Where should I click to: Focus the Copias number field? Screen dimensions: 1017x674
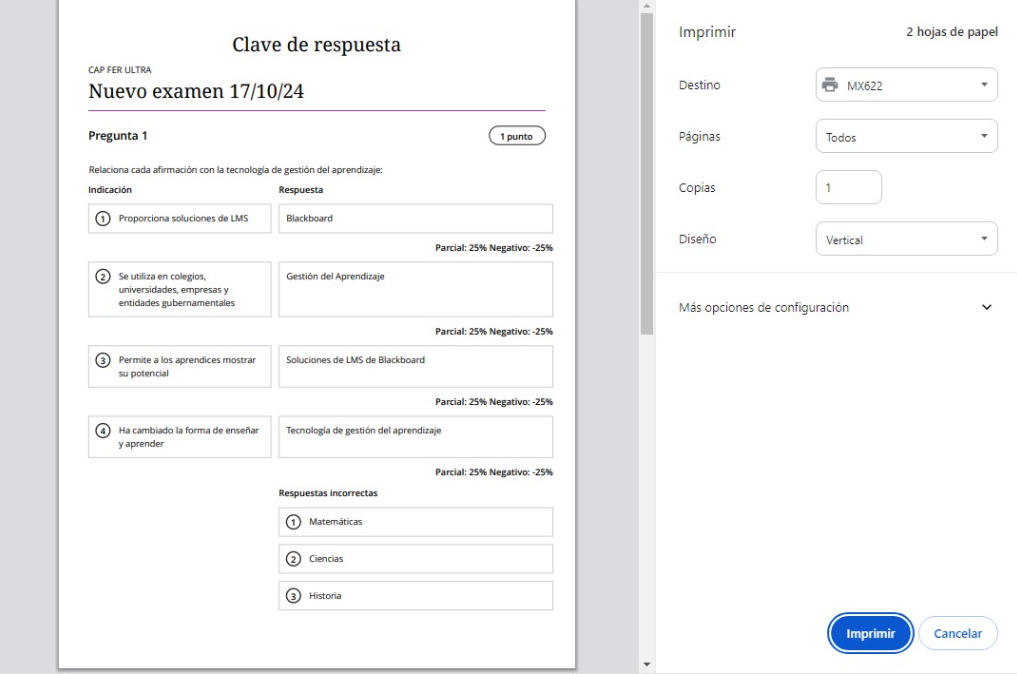click(848, 187)
